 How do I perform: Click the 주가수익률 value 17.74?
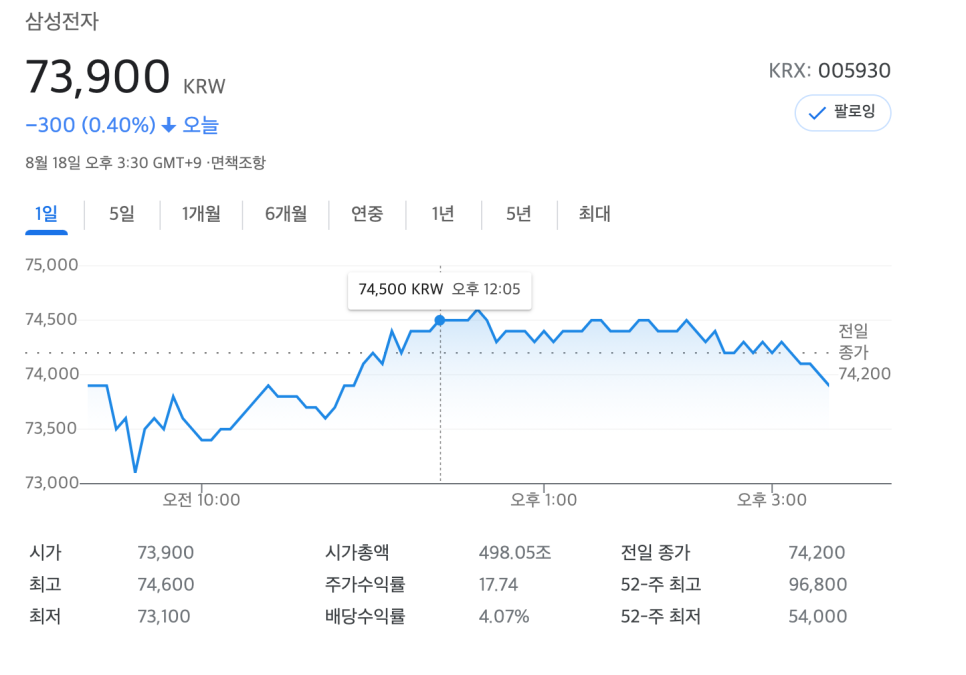click(x=498, y=584)
